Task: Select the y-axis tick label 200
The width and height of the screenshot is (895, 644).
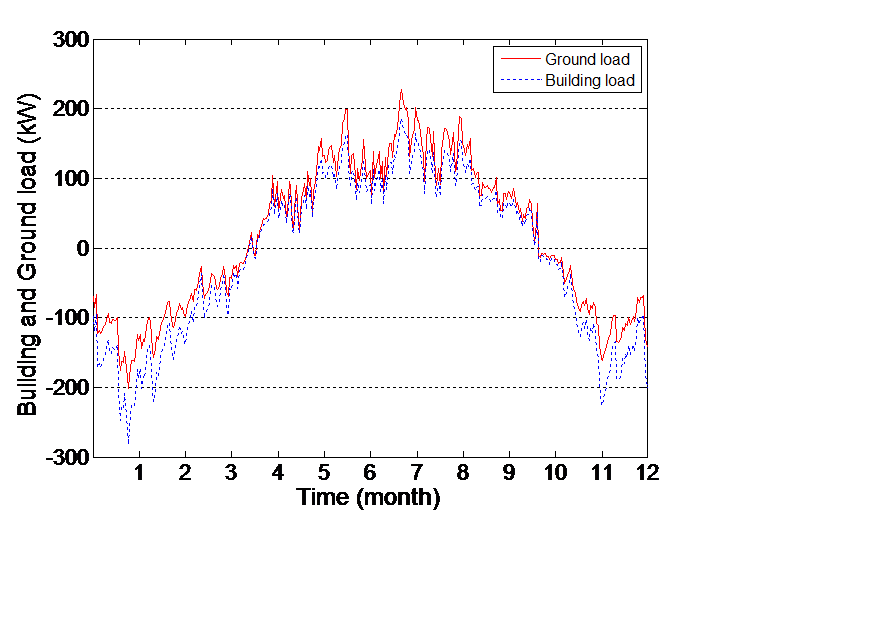Action: pos(71,108)
